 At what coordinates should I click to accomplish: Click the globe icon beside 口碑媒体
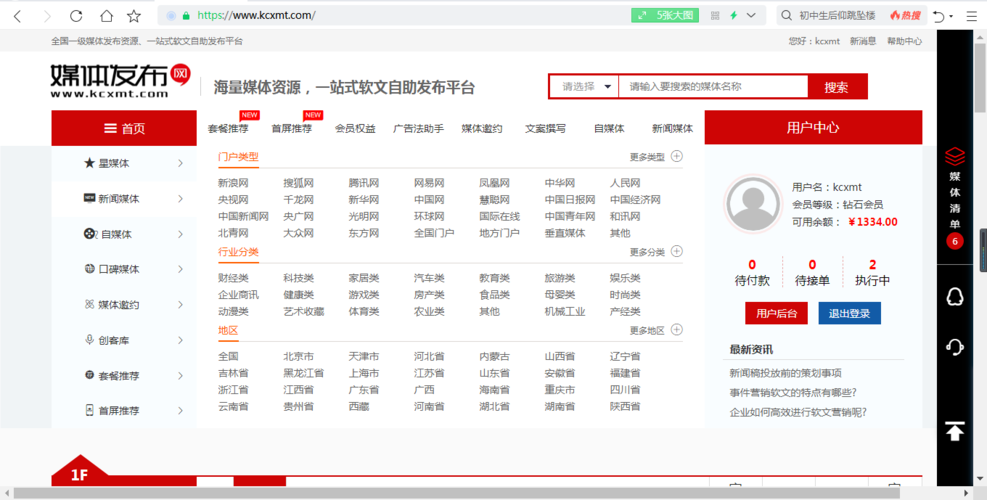[x=89, y=269]
